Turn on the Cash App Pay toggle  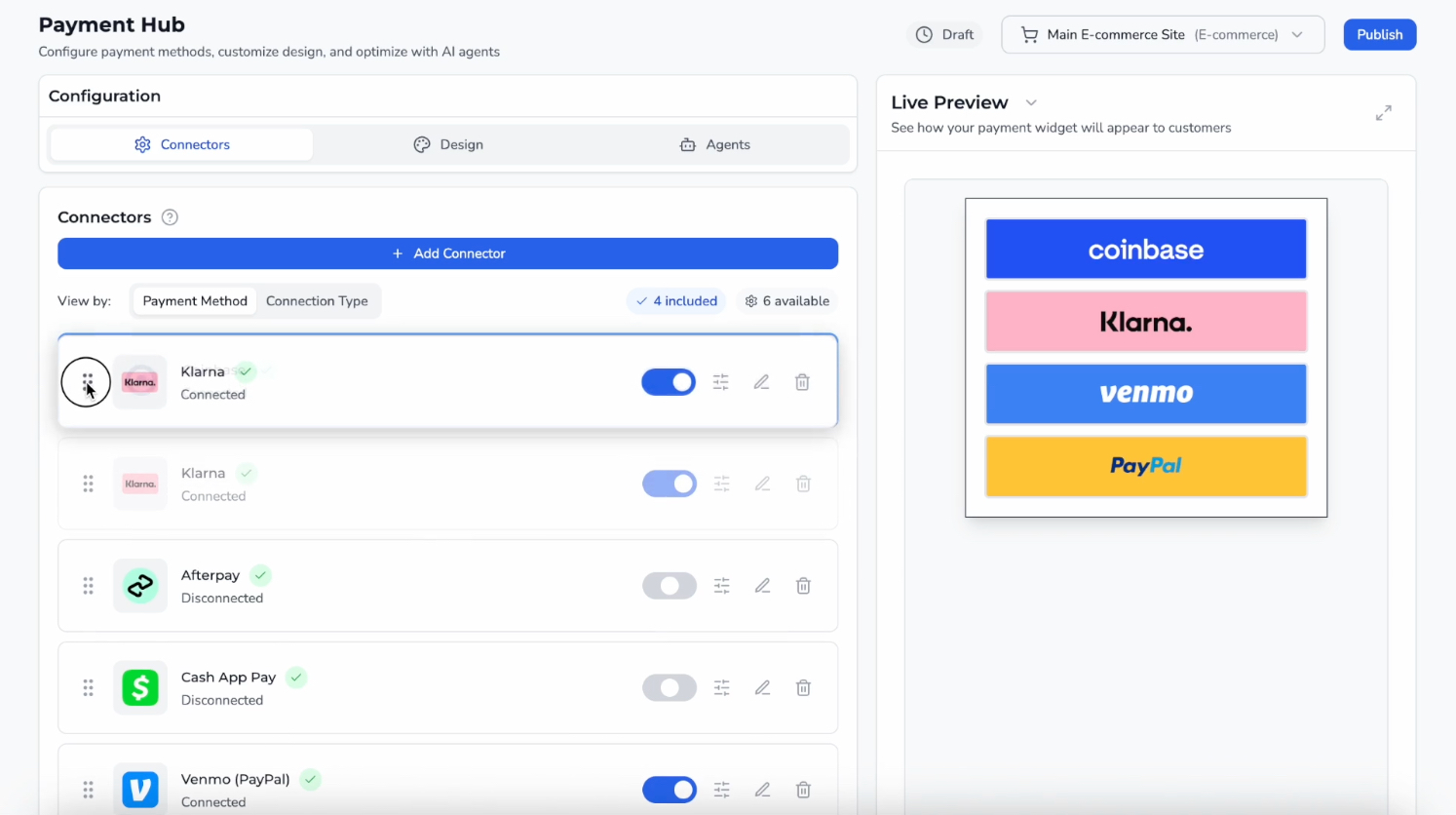(670, 688)
